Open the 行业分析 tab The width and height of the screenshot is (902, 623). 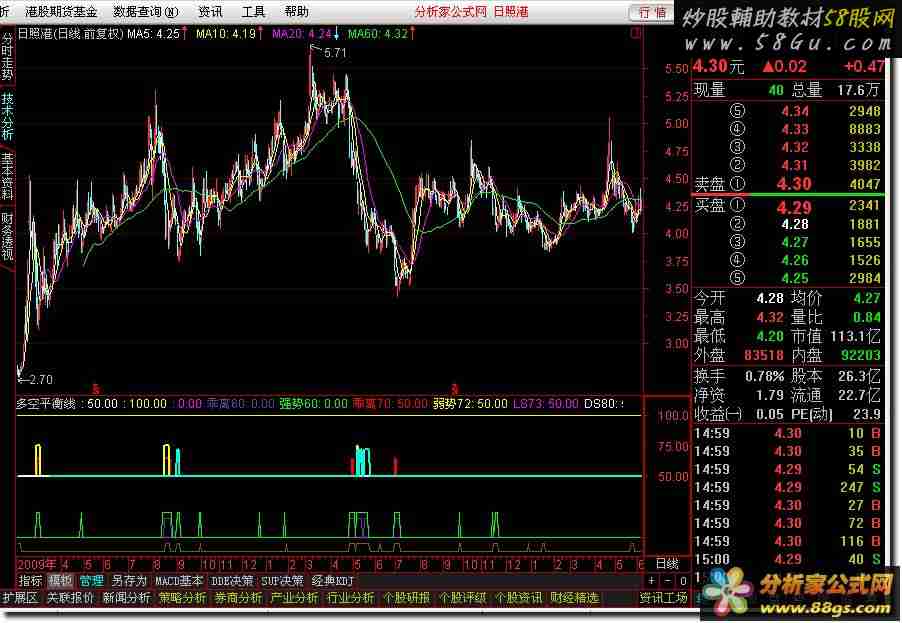point(351,598)
